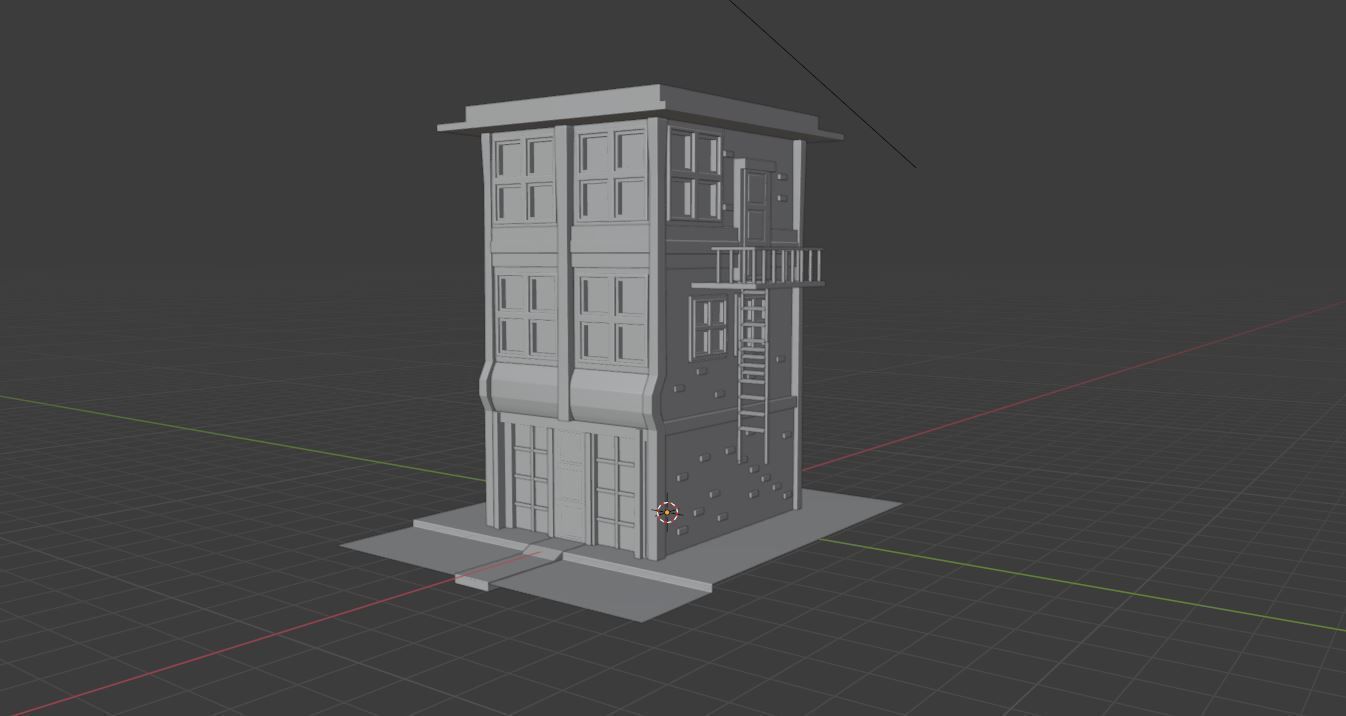The image size is (1346, 716).
Task: Click the flat roof slab of the building
Action: (x=640, y=112)
